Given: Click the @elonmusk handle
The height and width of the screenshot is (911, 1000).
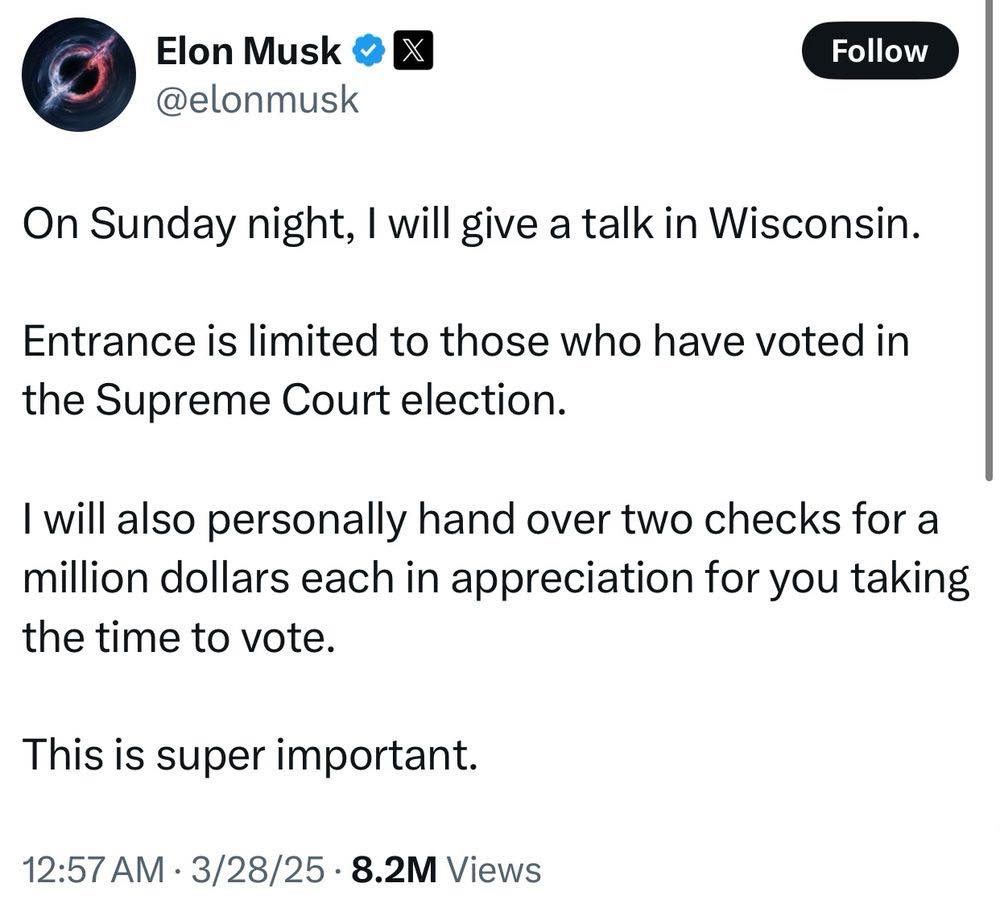Looking at the screenshot, I should click(x=257, y=99).
